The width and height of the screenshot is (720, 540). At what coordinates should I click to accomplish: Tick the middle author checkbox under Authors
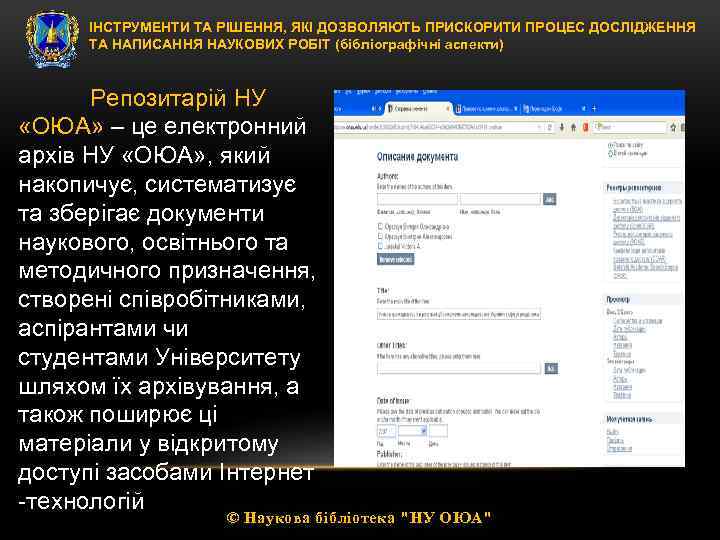click(x=380, y=236)
